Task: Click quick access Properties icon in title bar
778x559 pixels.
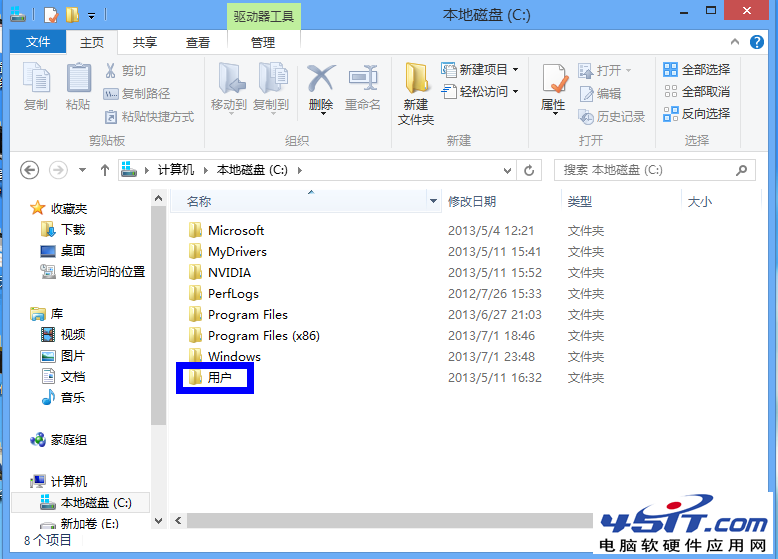Action: point(51,15)
